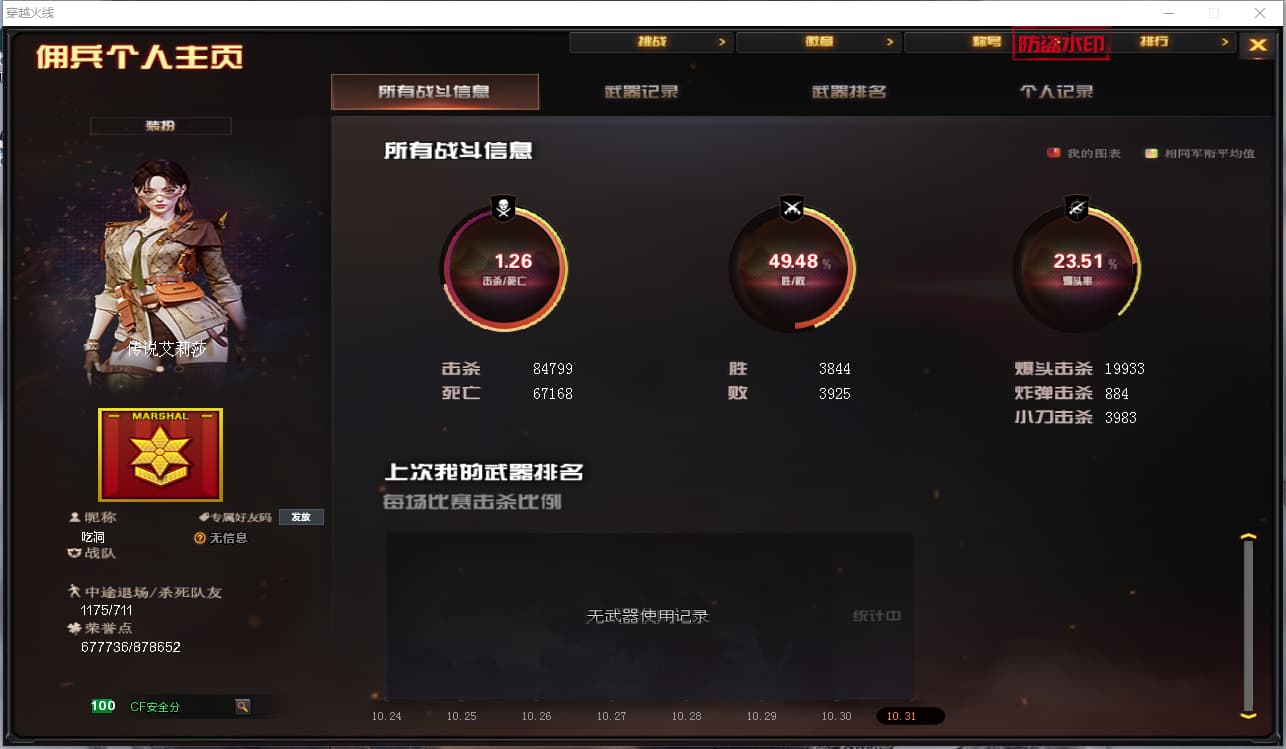This screenshot has height=749, width=1286.
Task: Select the 10.28 date marker
Action: [686, 716]
